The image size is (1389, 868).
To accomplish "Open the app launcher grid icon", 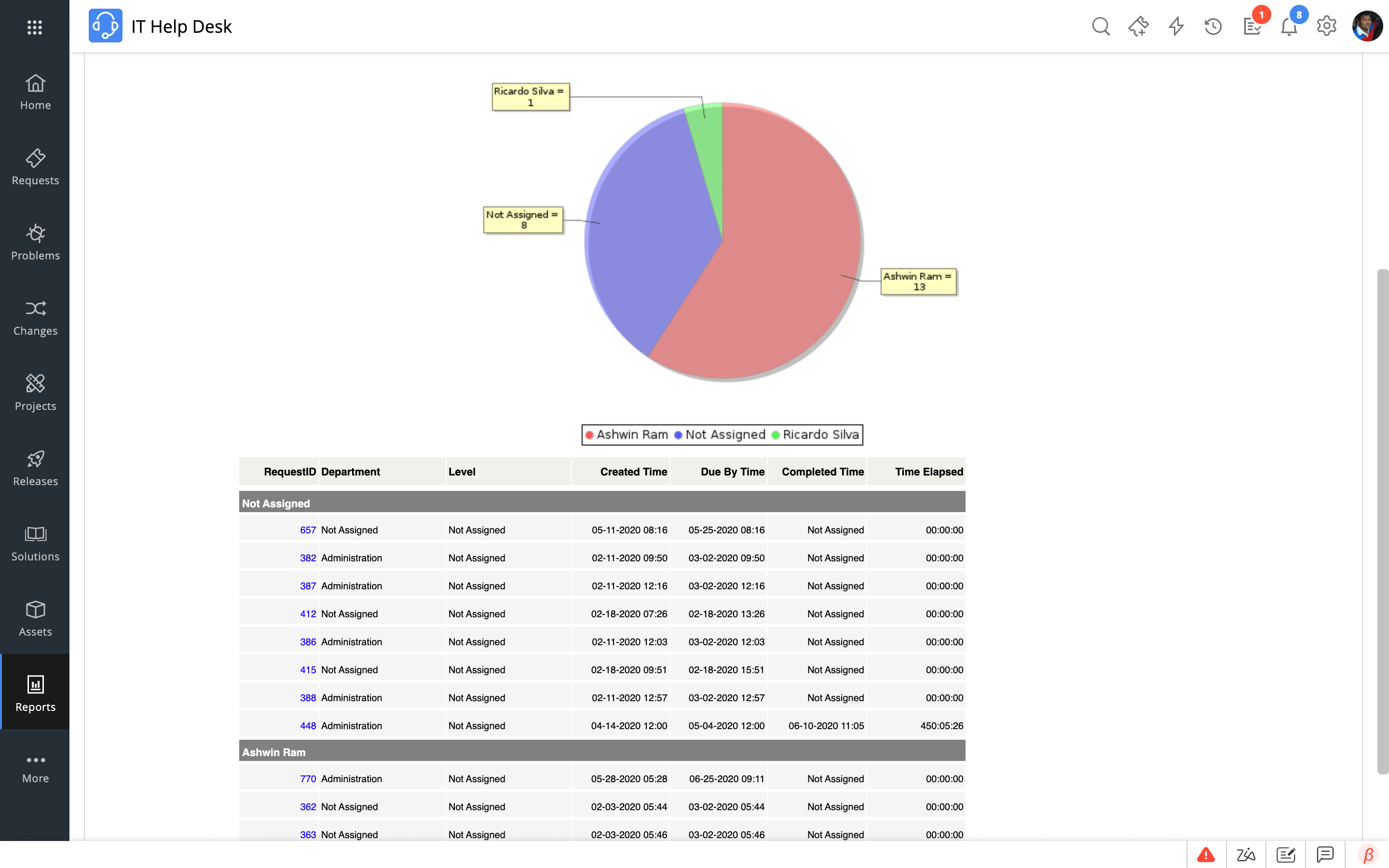I will point(34,27).
